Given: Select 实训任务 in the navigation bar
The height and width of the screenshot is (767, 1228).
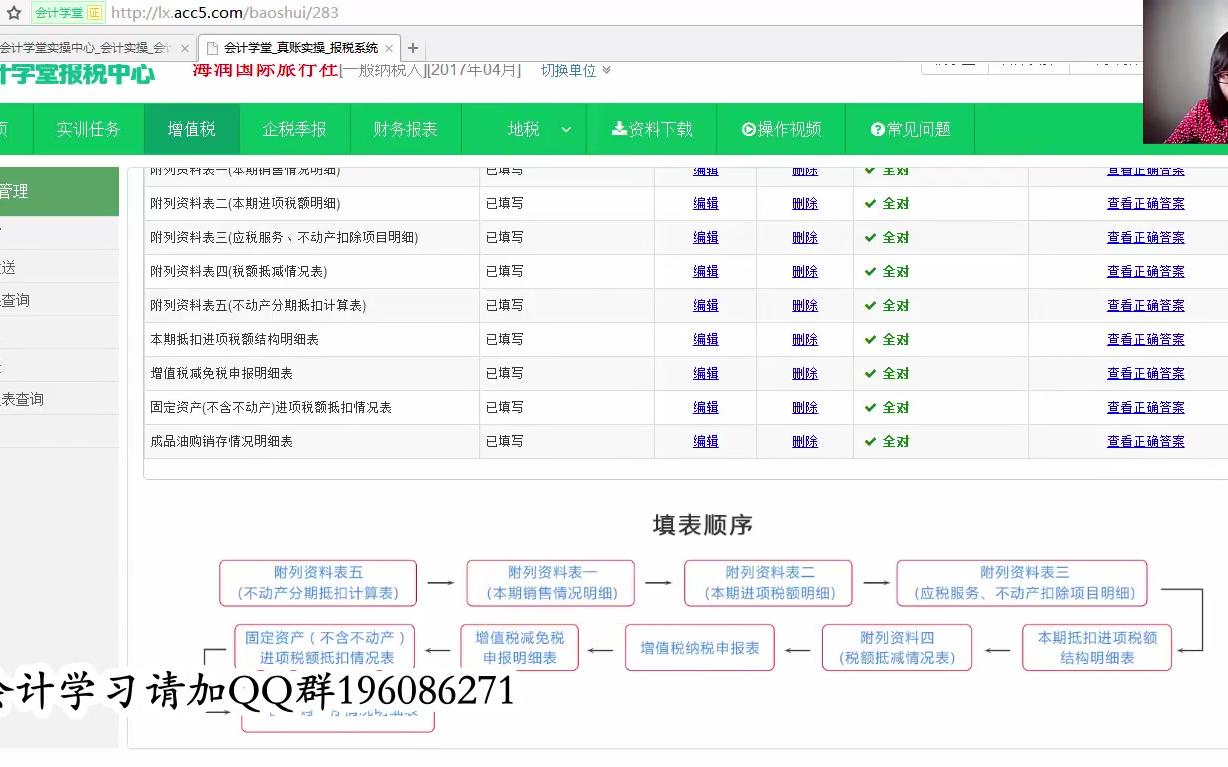Looking at the screenshot, I should coord(88,128).
